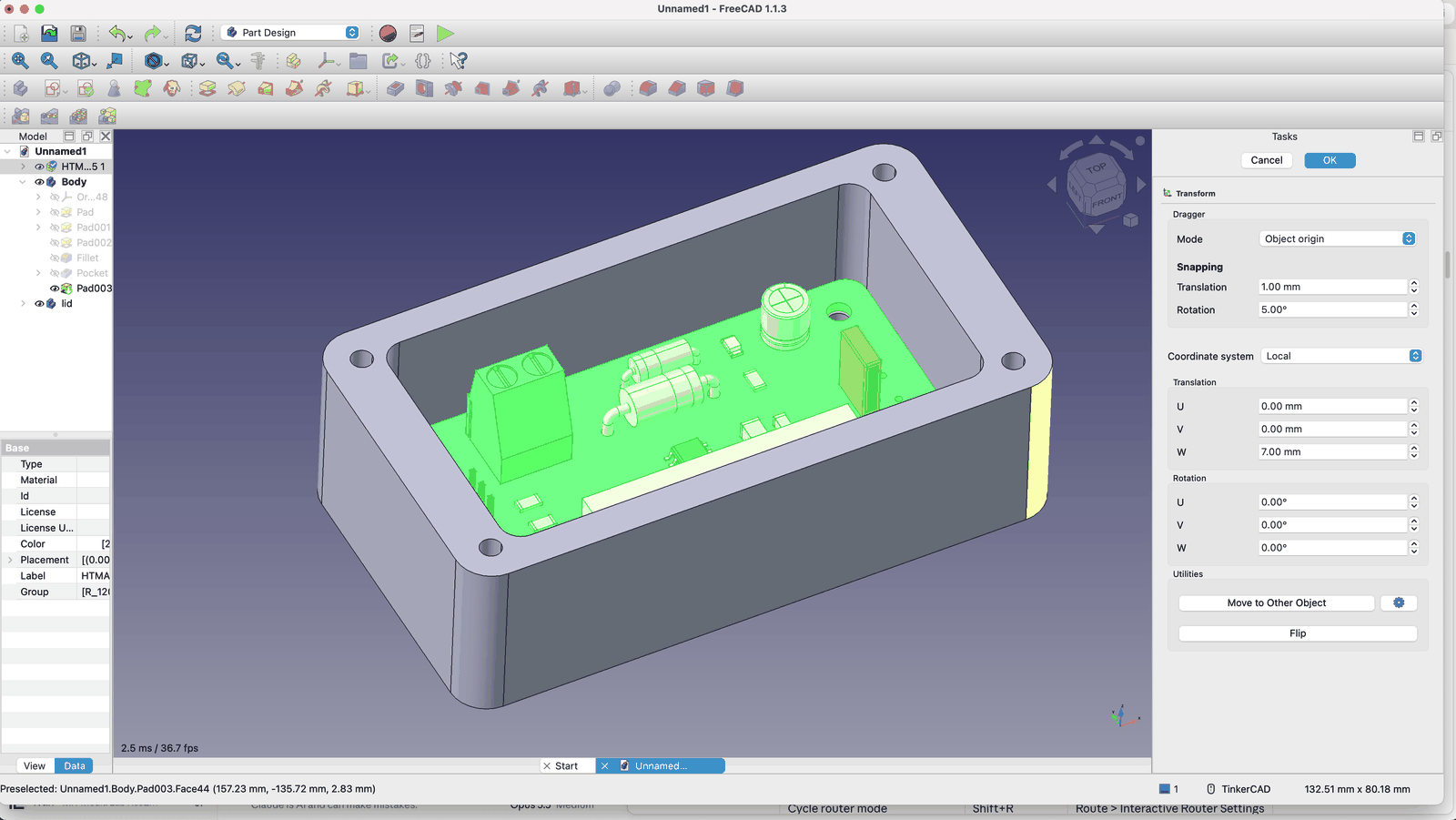Select the Hole tool icon
Viewport: 1456px width, 820px height.
(x=424, y=88)
